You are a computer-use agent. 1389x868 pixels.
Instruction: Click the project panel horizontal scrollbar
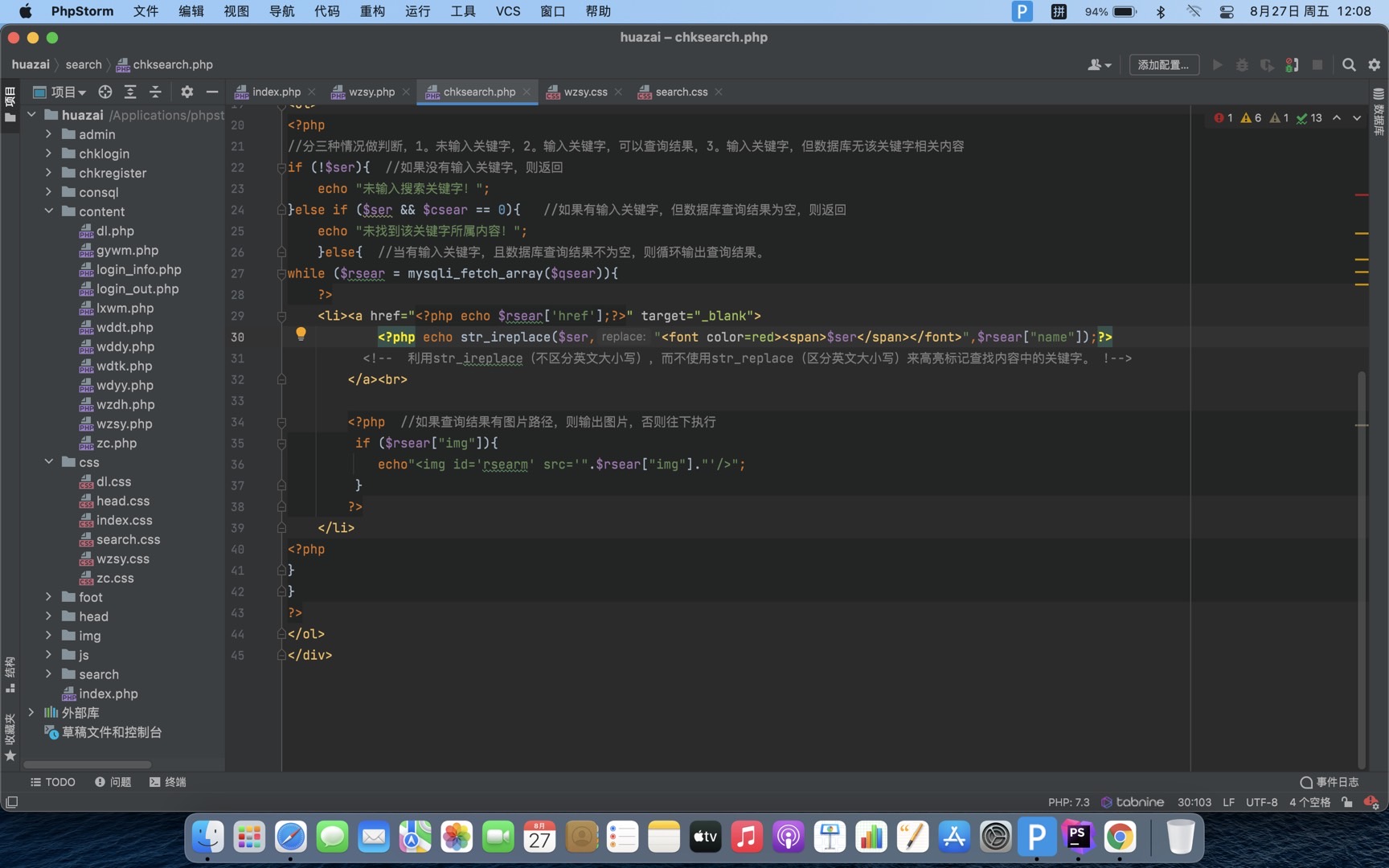pyautogui.click(x=87, y=764)
